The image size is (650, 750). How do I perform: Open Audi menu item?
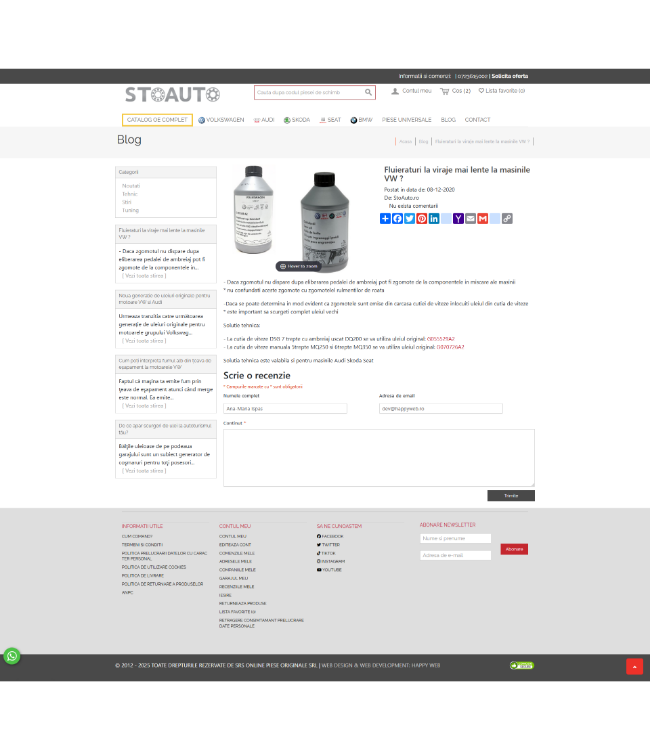[x=264, y=120]
